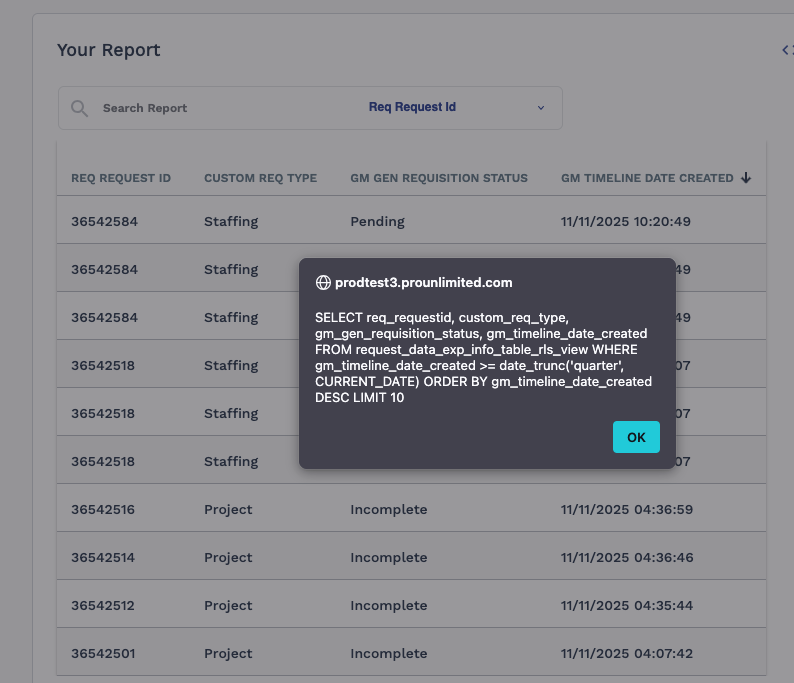Click the descending sort arrow icon
Viewport: 794px width, 683px height.
click(x=746, y=178)
